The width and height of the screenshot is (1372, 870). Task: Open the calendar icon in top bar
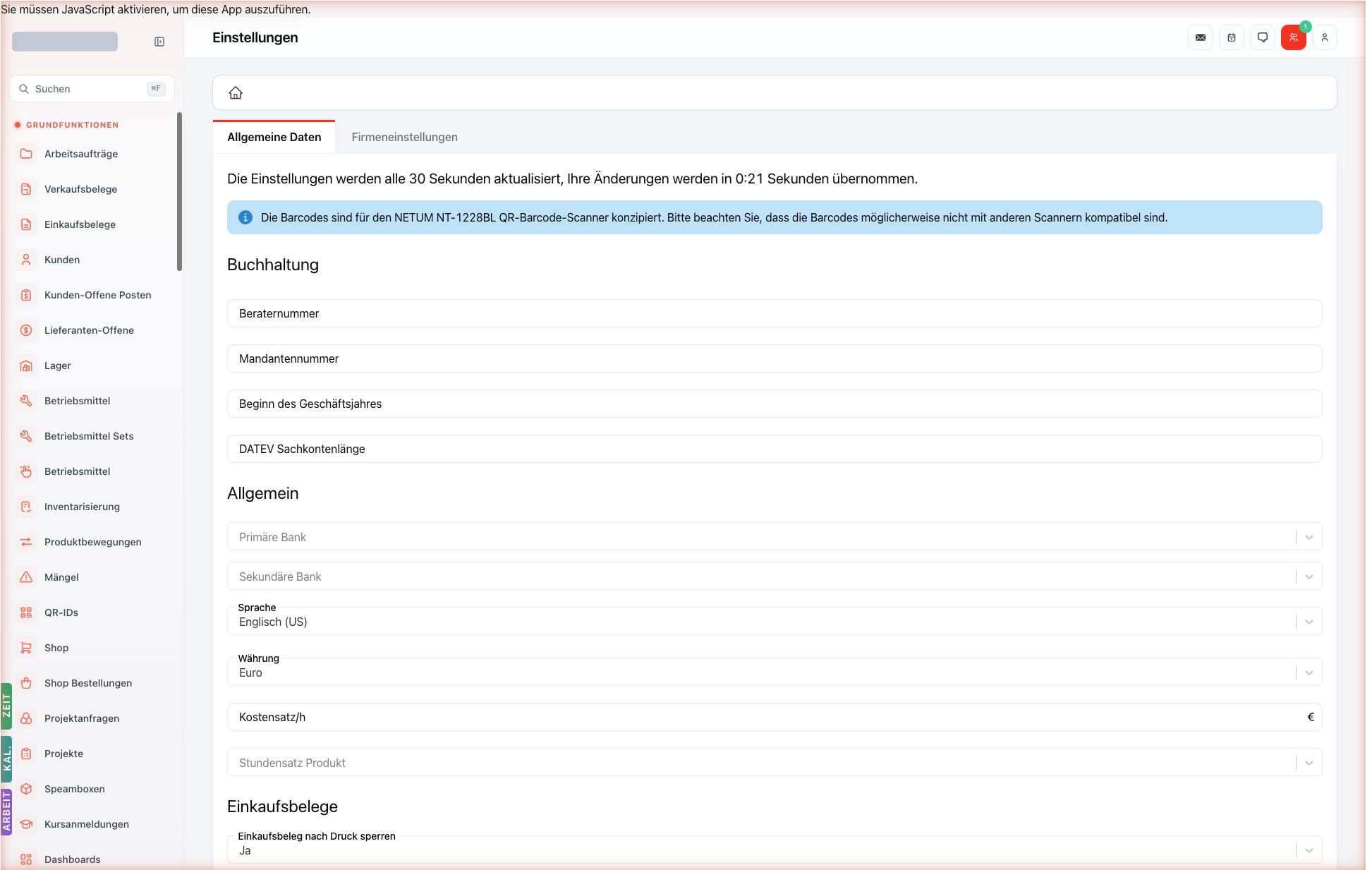1232,37
